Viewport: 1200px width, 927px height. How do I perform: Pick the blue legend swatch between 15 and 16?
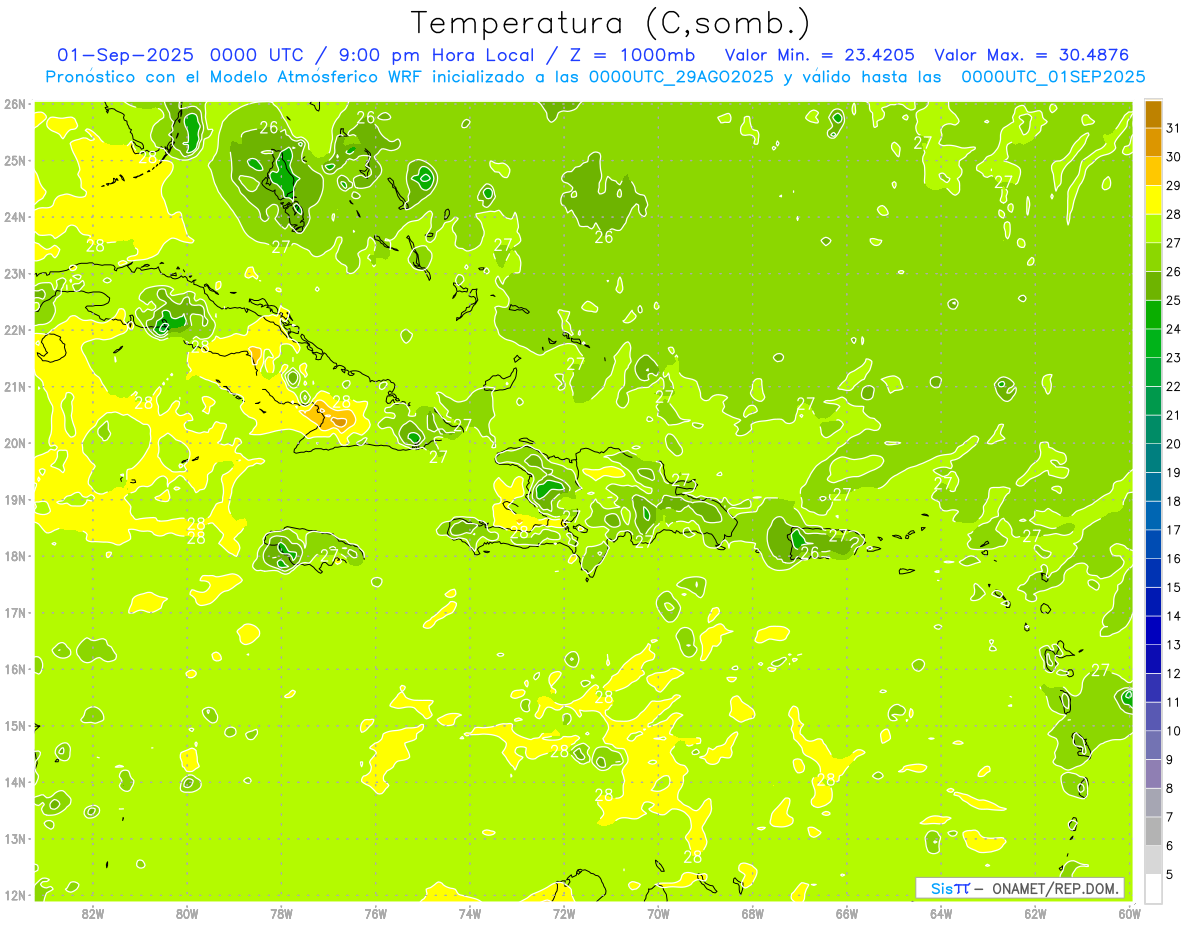[x=1154, y=573]
